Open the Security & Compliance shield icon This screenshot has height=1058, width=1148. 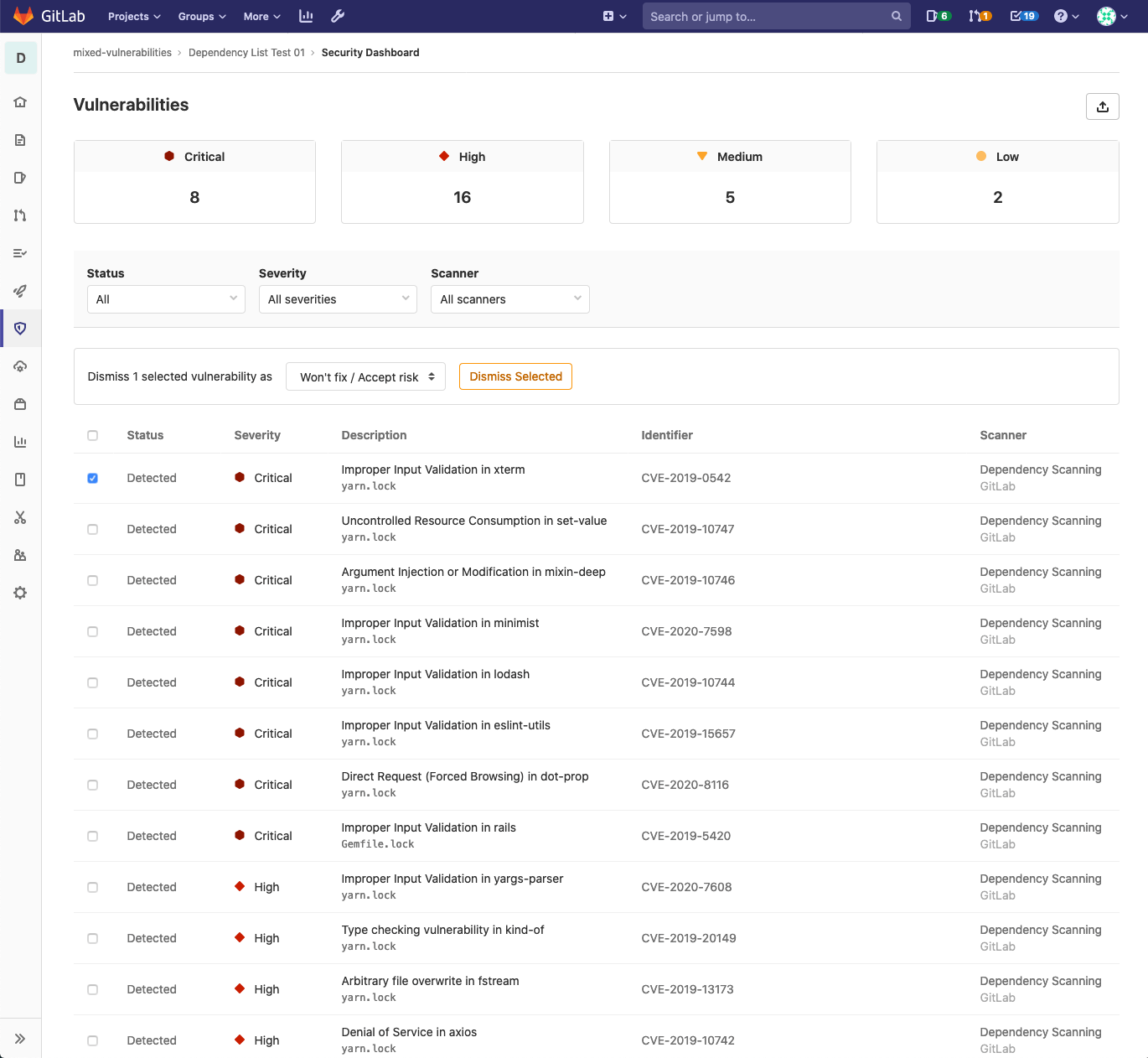(20, 328)
